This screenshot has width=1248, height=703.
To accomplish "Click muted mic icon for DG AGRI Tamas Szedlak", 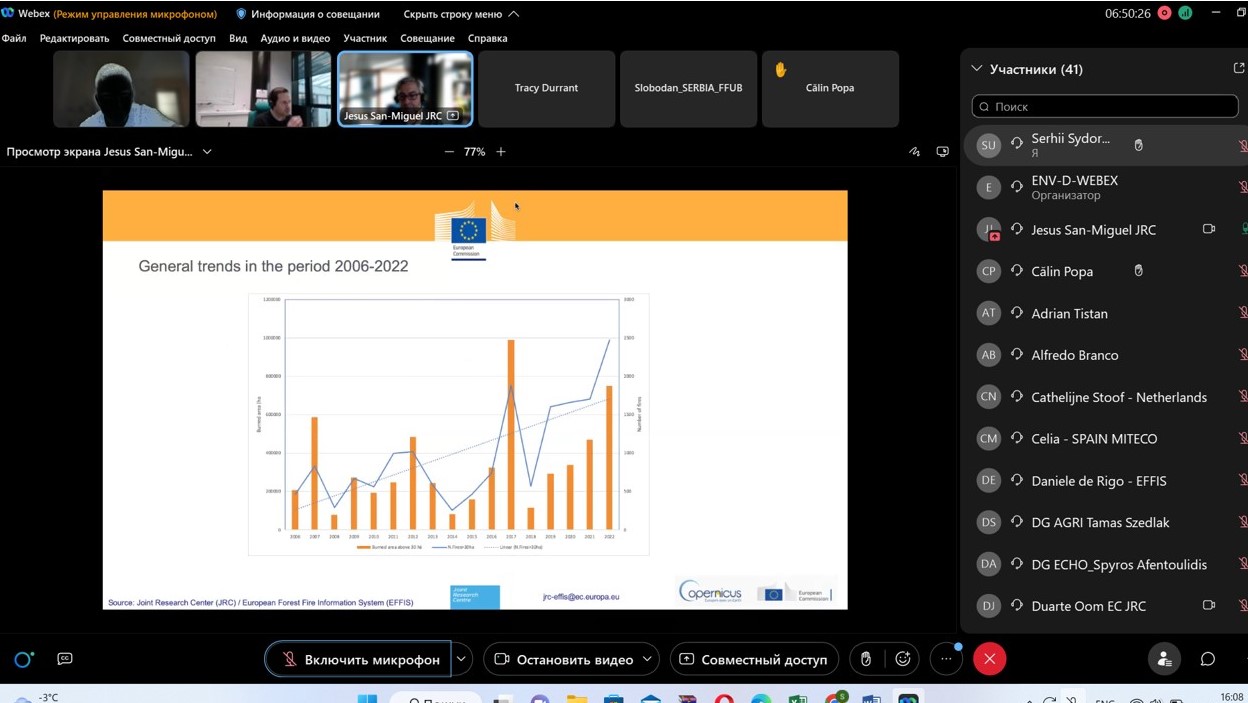I will (1243, 522).
